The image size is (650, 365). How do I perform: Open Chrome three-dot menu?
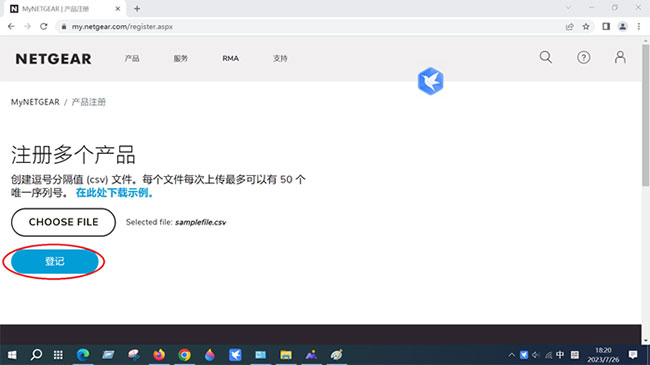(639, 27)
